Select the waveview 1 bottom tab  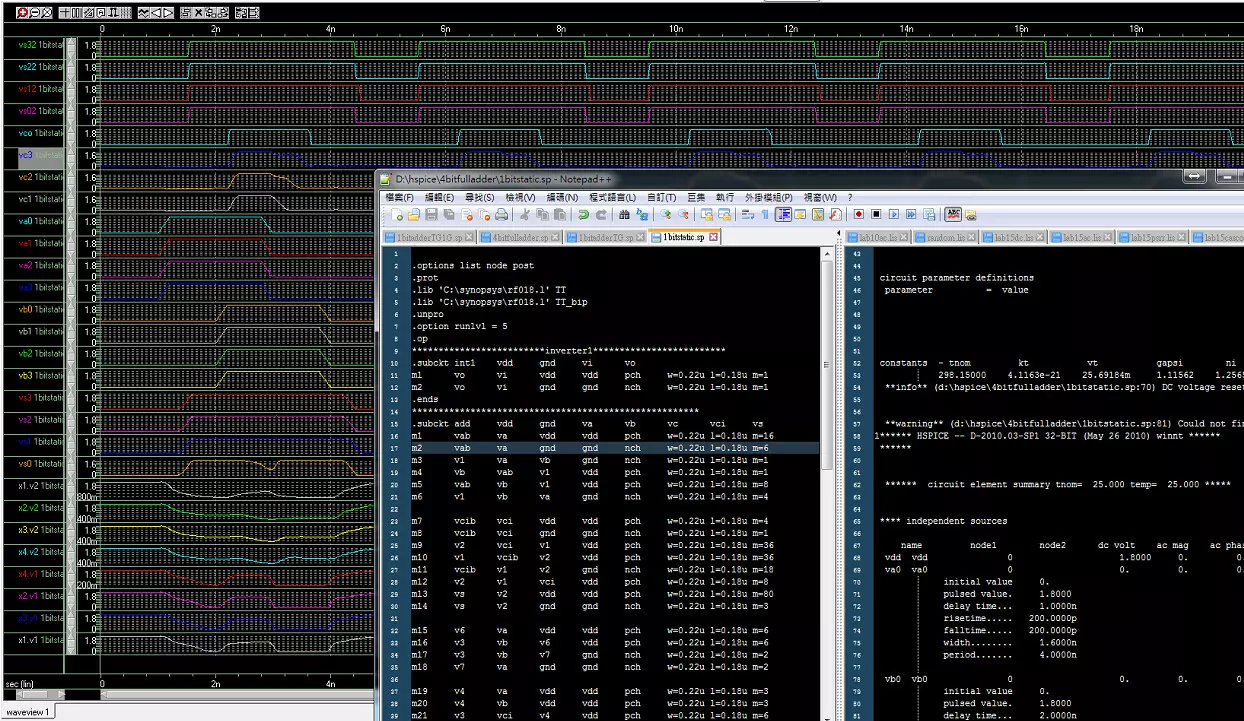point(28,711)
